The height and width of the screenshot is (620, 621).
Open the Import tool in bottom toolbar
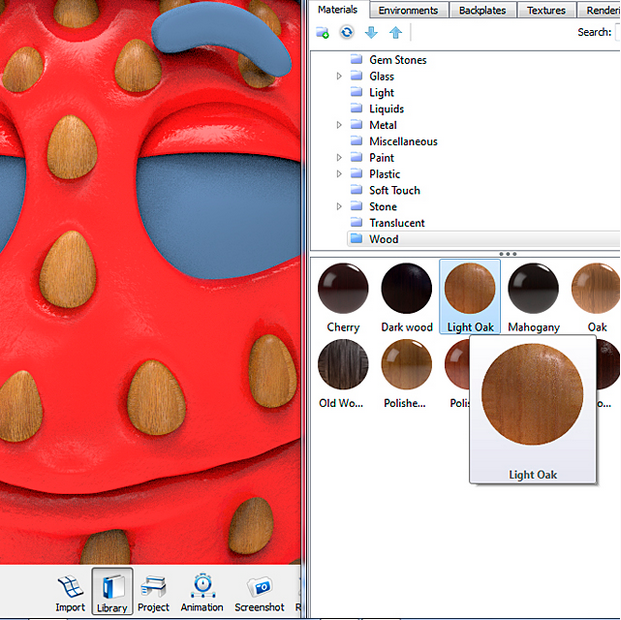(x=70, y=591)
